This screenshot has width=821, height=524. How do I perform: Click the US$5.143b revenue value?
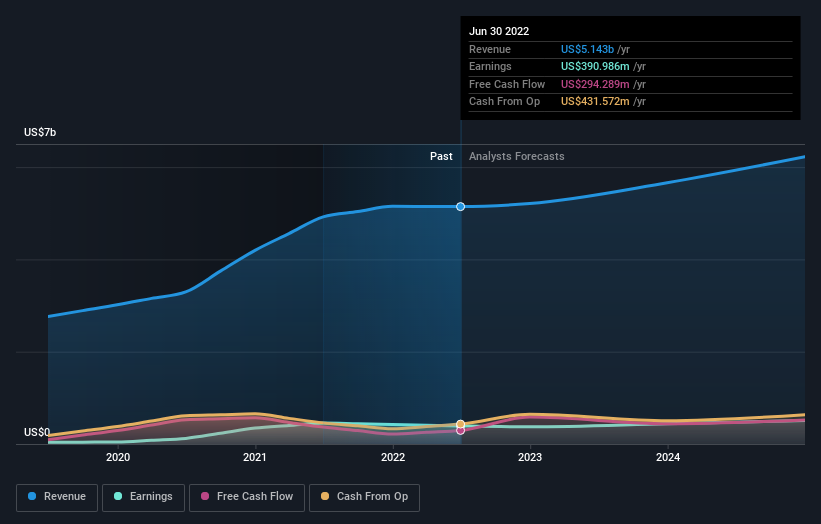tap(587, 49)
